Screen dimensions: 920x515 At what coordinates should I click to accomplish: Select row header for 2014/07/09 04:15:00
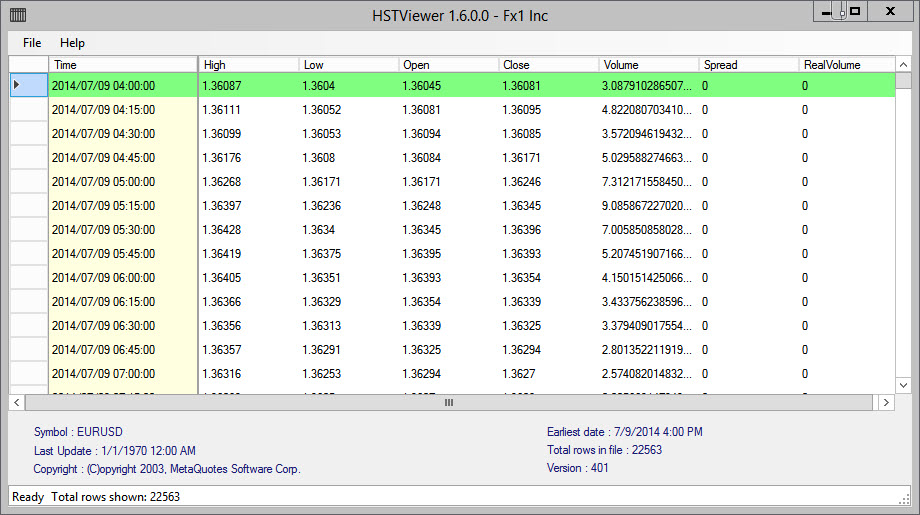point(28,110)
